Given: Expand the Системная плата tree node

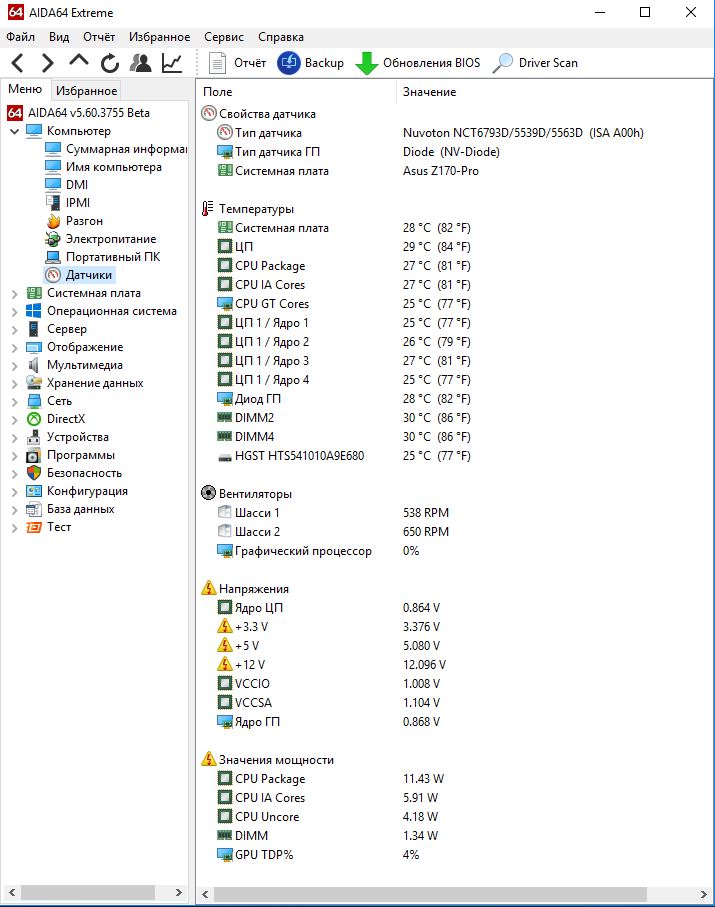Looking at the screenshot, I should 15,294.
